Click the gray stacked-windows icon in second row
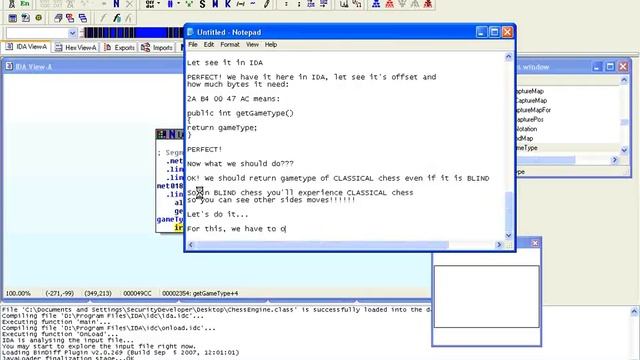The width and height of the screenshot is (640, 360). coord(58,18)
